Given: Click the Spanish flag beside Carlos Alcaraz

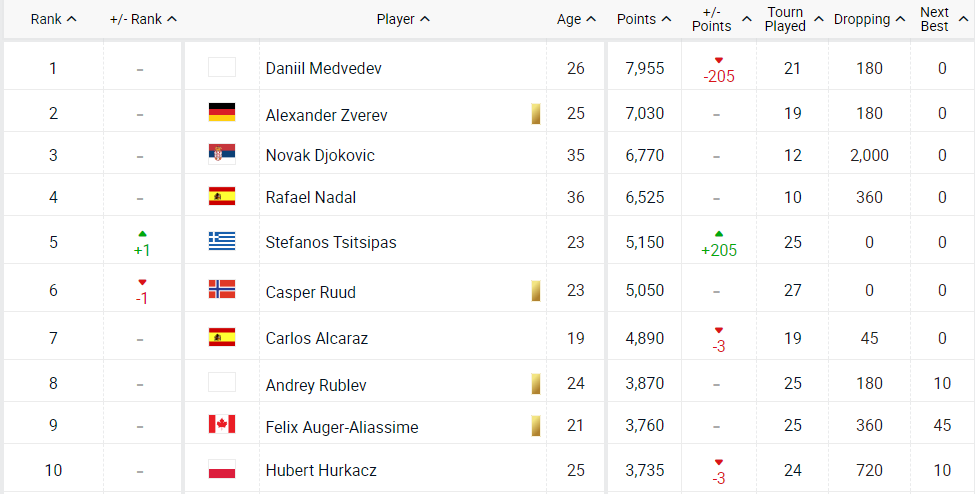Looking at the screenshot, I should [x=221, y=337].
